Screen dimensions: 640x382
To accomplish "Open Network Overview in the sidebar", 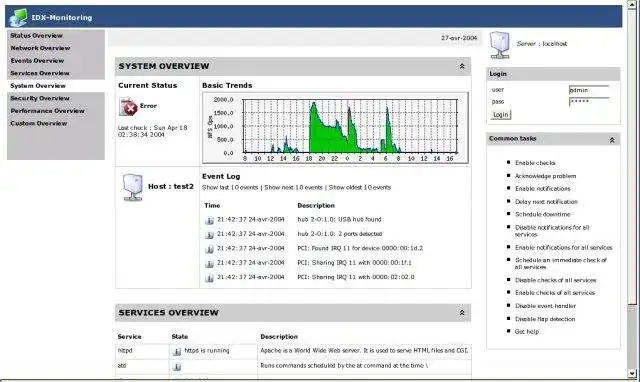I will point(40,48).
